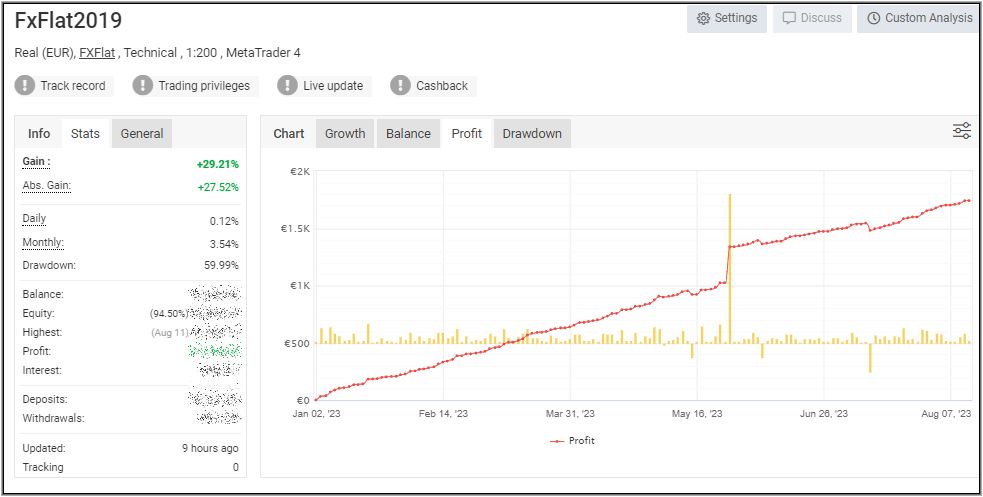Click the Custom Analysis clock icon

(x=874, y=18)
